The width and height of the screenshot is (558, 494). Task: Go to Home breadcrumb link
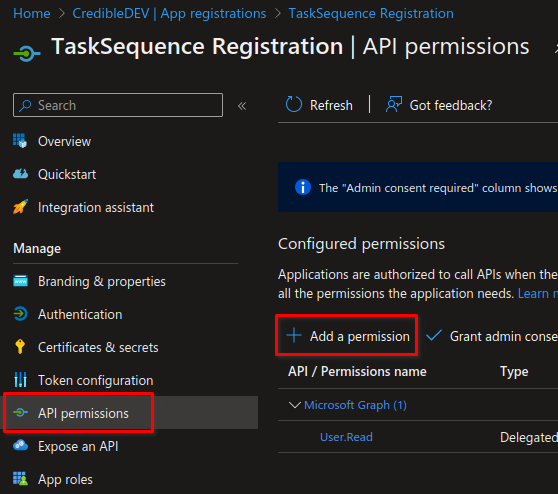(32, 14)
